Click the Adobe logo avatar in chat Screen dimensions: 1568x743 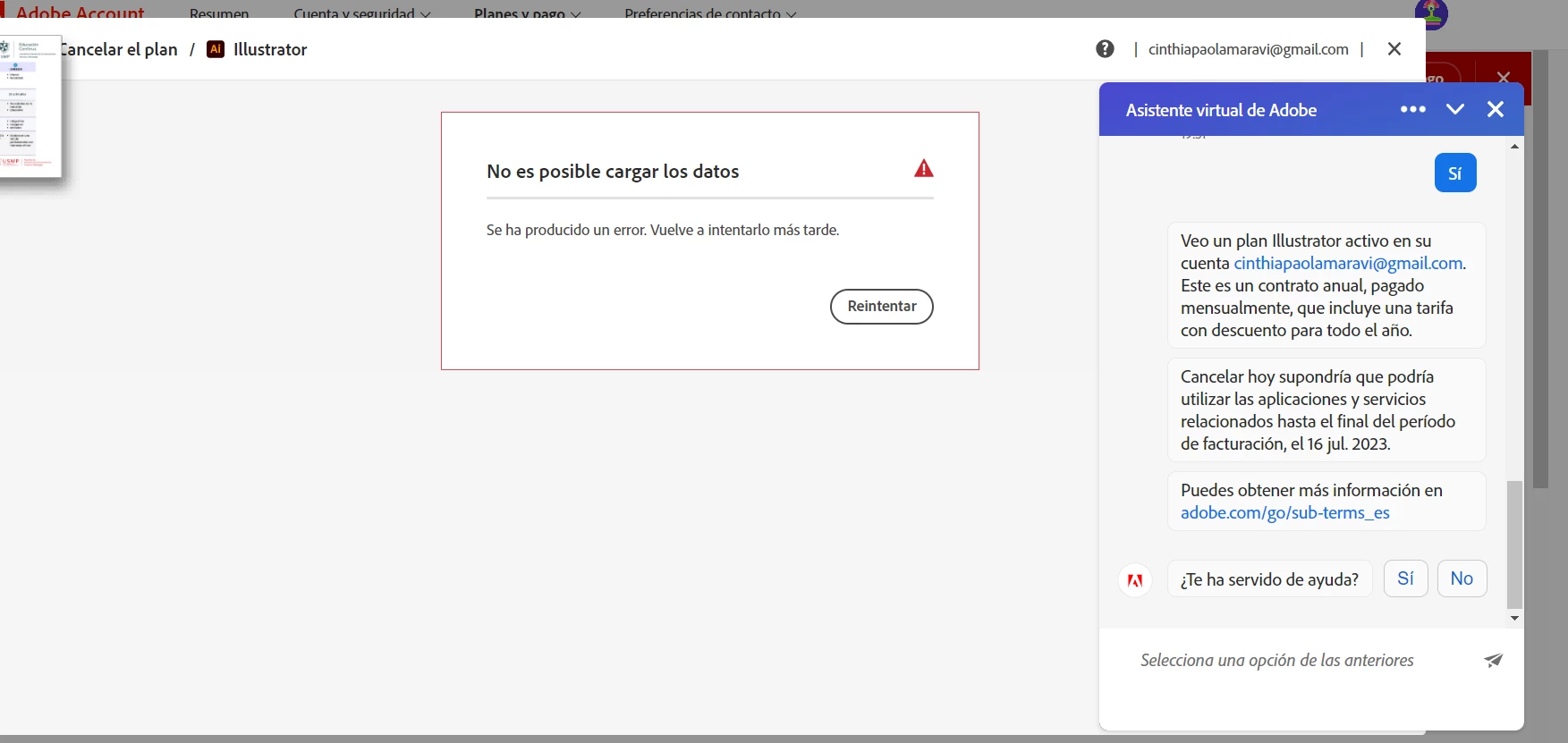pos(1135,579)
